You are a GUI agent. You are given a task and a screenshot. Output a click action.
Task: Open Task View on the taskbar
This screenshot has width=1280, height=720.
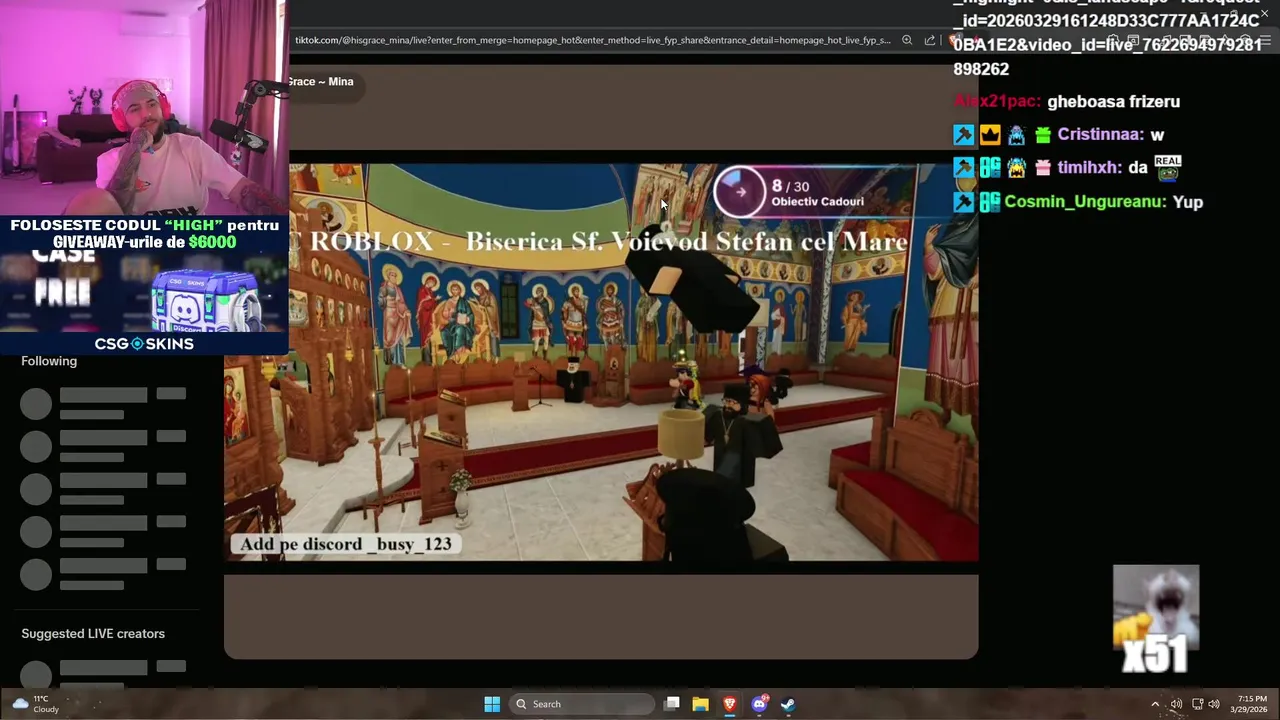[672, 704]
